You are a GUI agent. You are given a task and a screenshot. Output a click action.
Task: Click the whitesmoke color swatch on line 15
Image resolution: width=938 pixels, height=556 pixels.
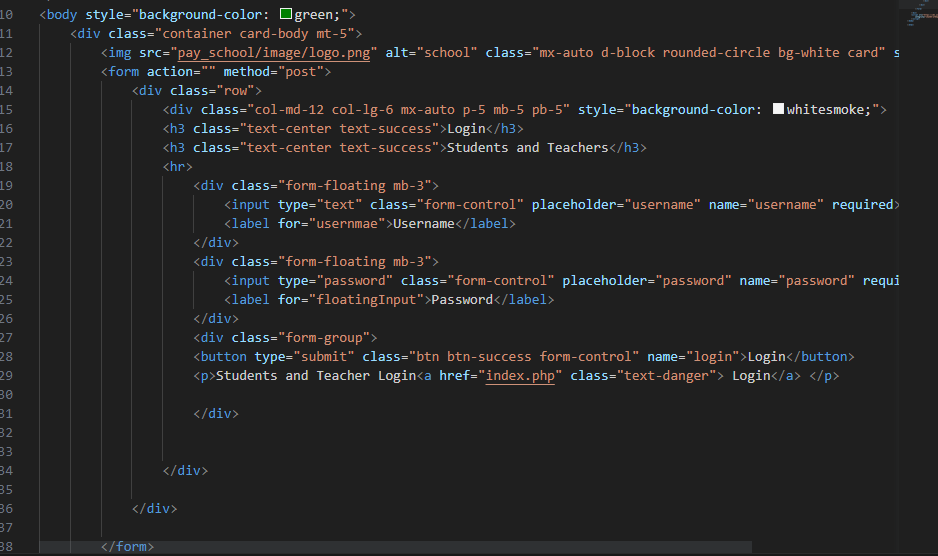tap(778, 109)
